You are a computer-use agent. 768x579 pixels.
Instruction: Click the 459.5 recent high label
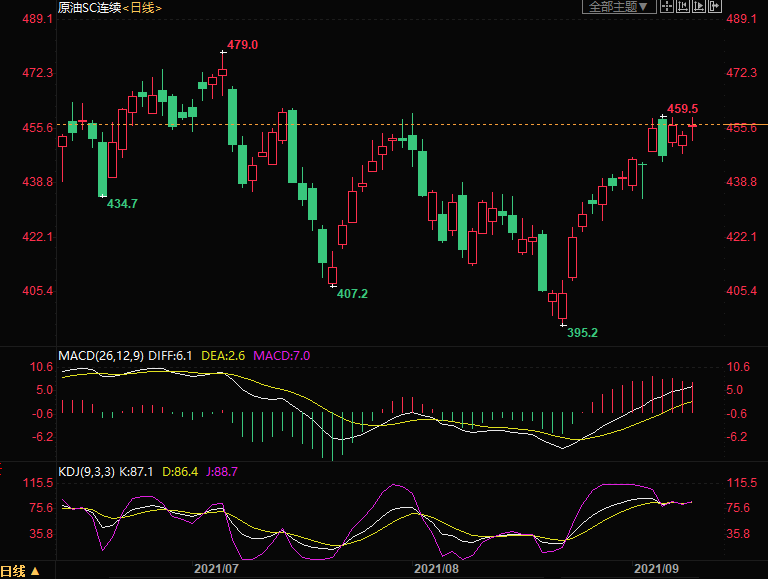tap(682, 108)
